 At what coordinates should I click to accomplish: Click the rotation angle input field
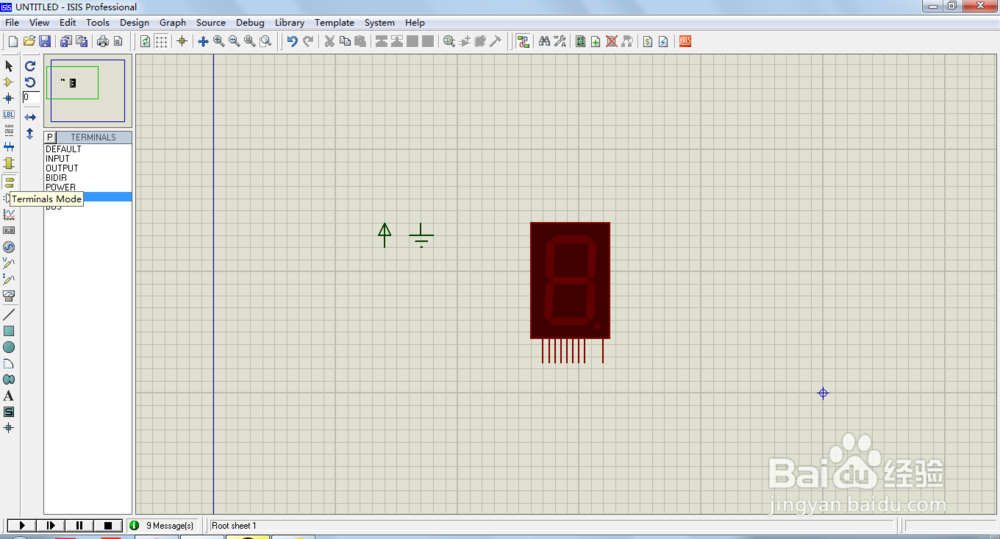tap(31, 98)
